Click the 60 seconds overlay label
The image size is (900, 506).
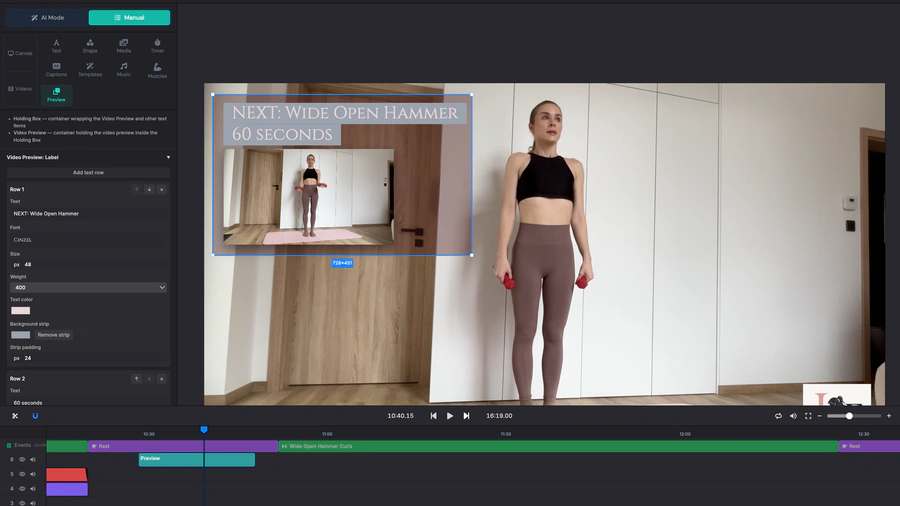(x=282, y=134)
